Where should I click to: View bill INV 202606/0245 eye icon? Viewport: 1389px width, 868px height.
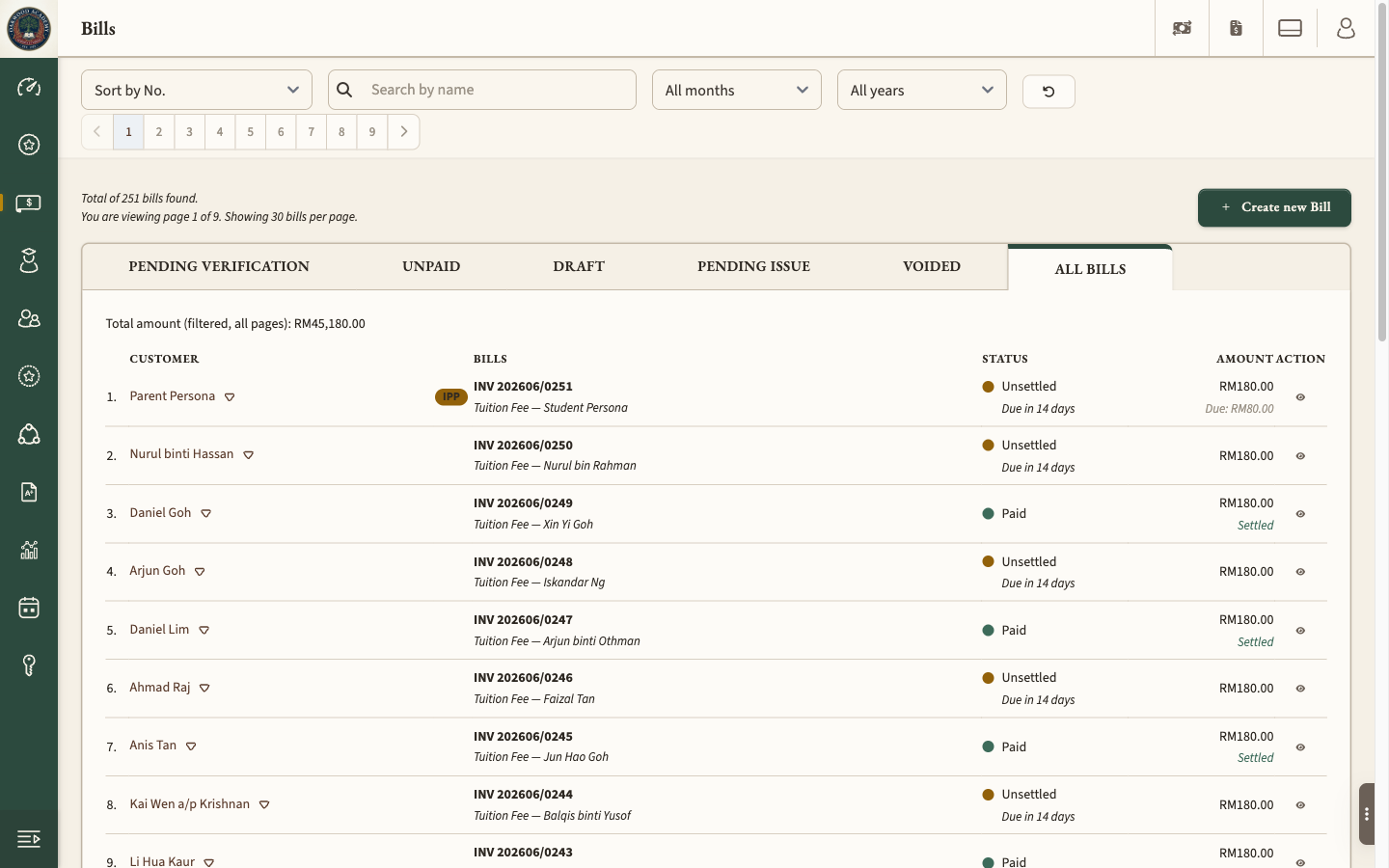coord(1300,747)
